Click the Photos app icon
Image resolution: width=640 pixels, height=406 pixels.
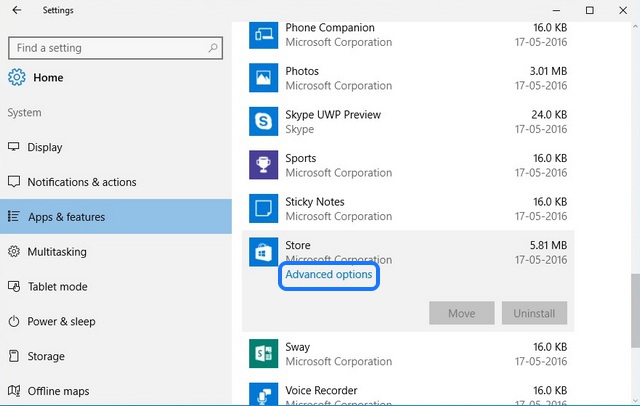tap(264, 78)
